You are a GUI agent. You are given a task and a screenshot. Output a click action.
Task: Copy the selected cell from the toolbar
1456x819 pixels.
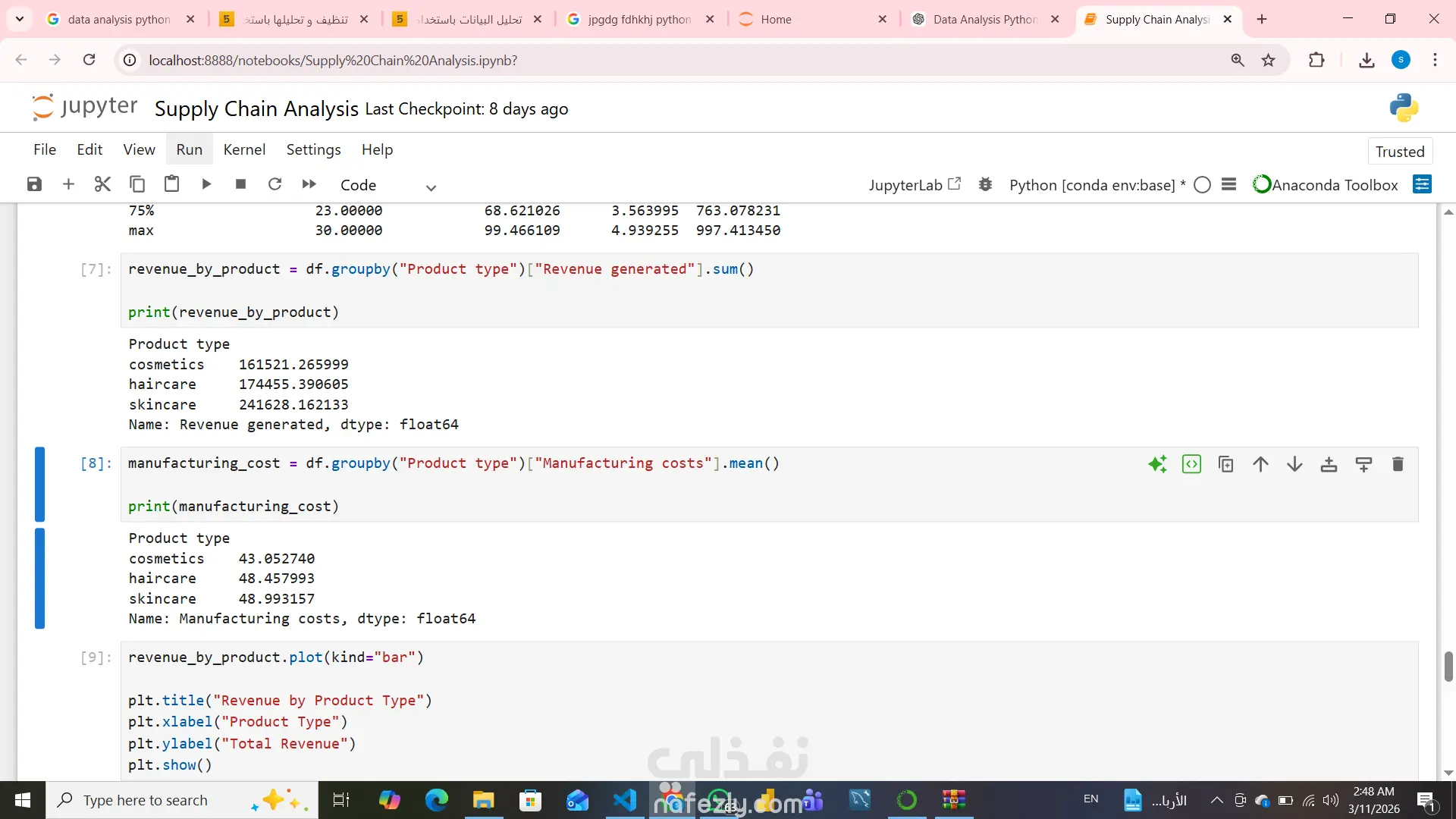137,184
